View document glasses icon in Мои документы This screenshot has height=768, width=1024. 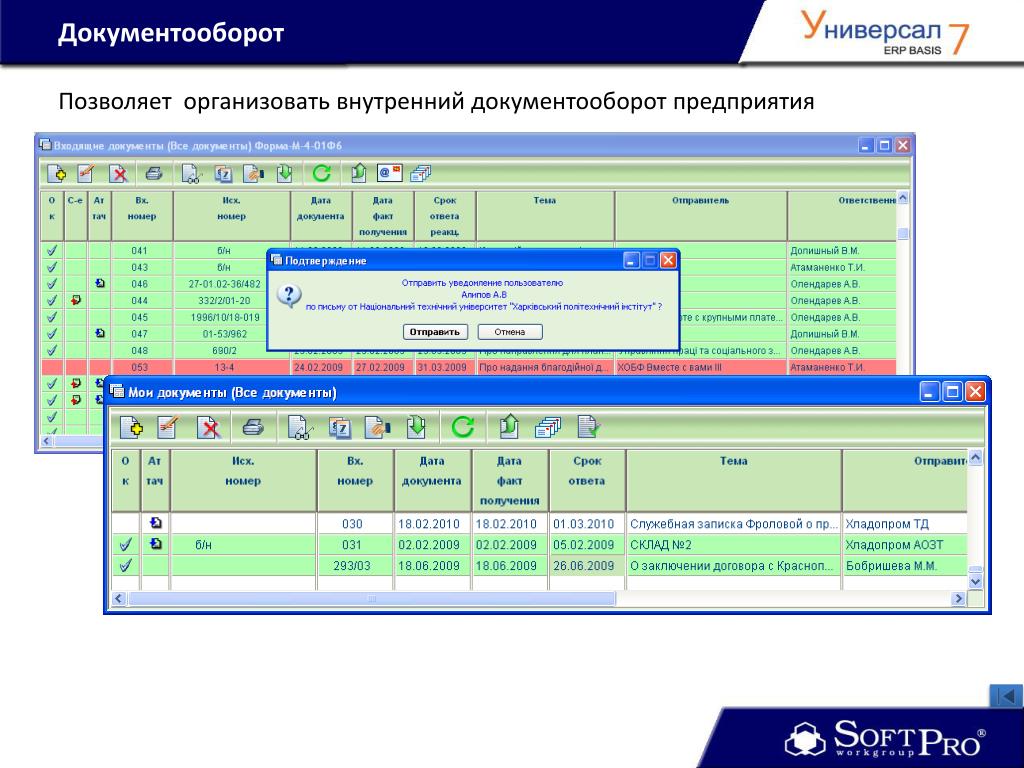(300, 428)
